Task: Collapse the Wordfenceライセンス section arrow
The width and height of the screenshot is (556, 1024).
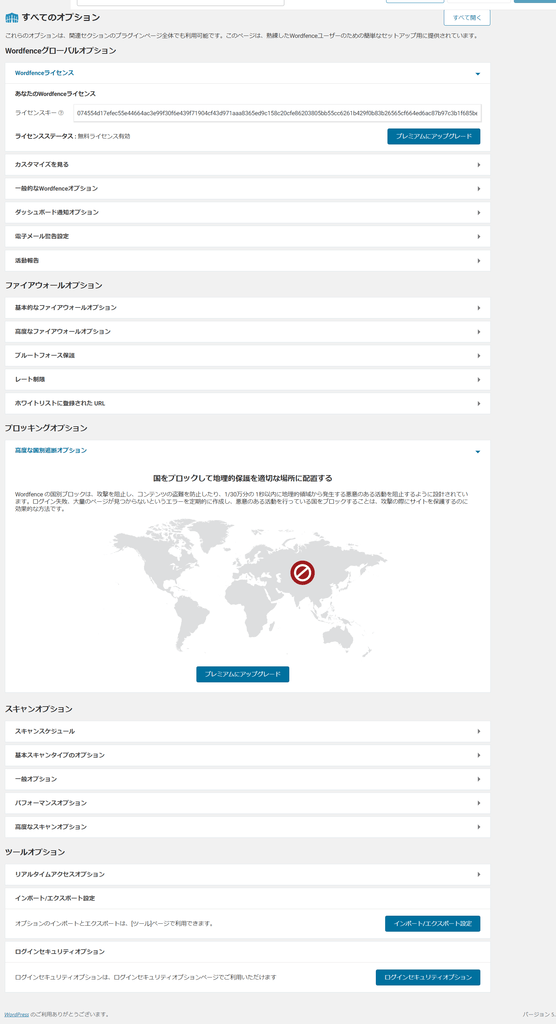Action: [x=478, y=74]
